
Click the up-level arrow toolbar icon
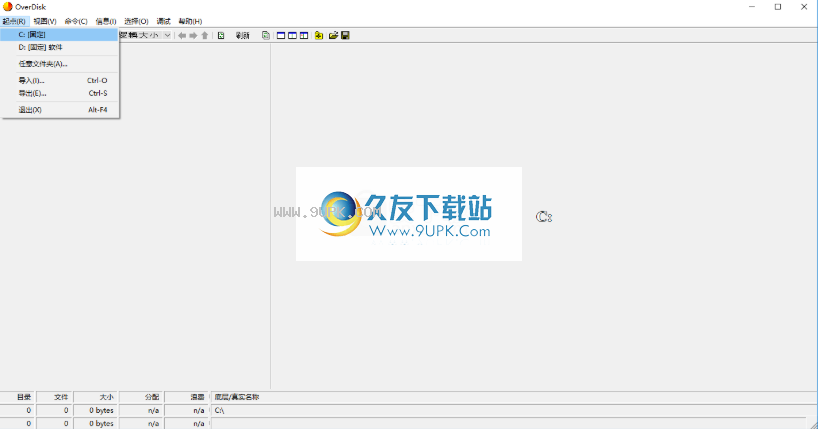[x=205, y=36]
